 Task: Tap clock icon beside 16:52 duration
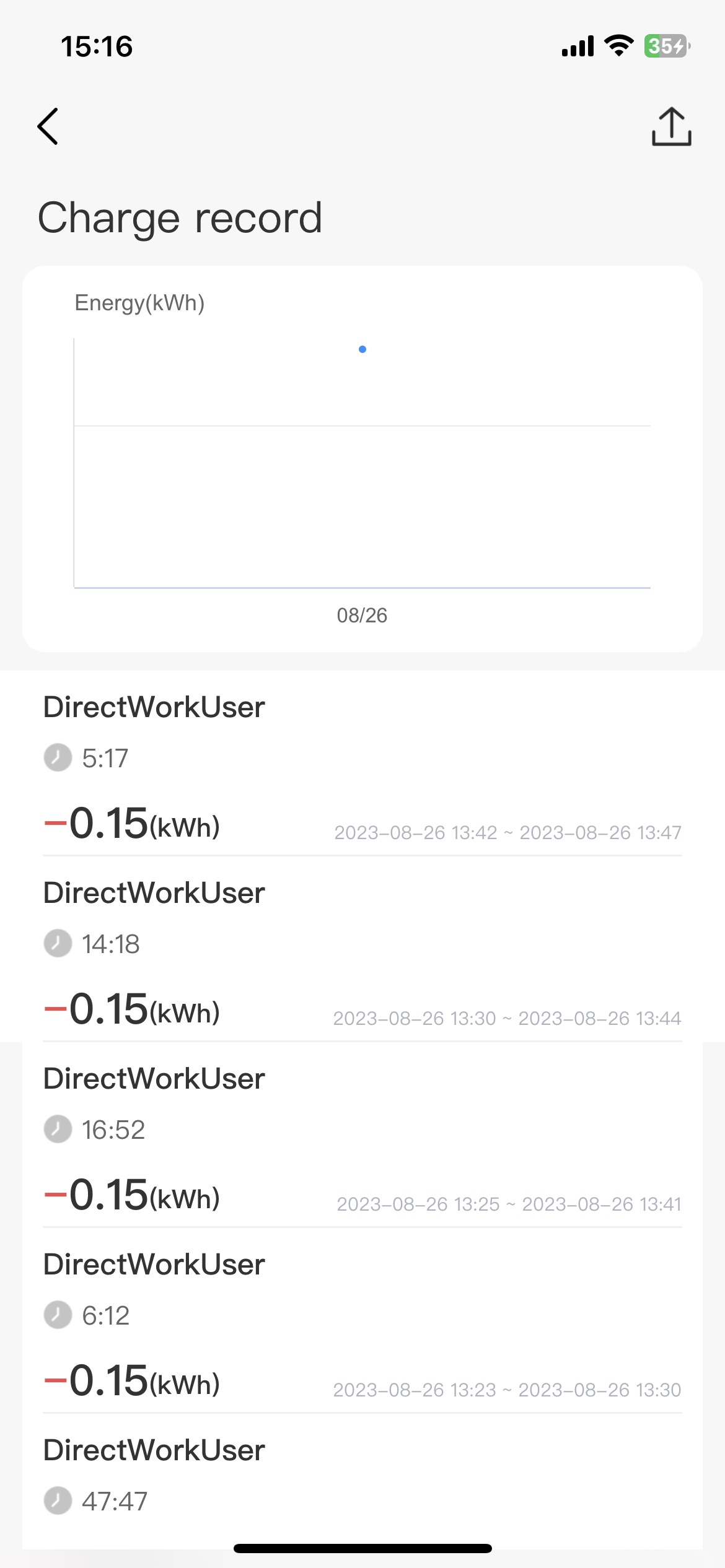tap(58, 1129)
